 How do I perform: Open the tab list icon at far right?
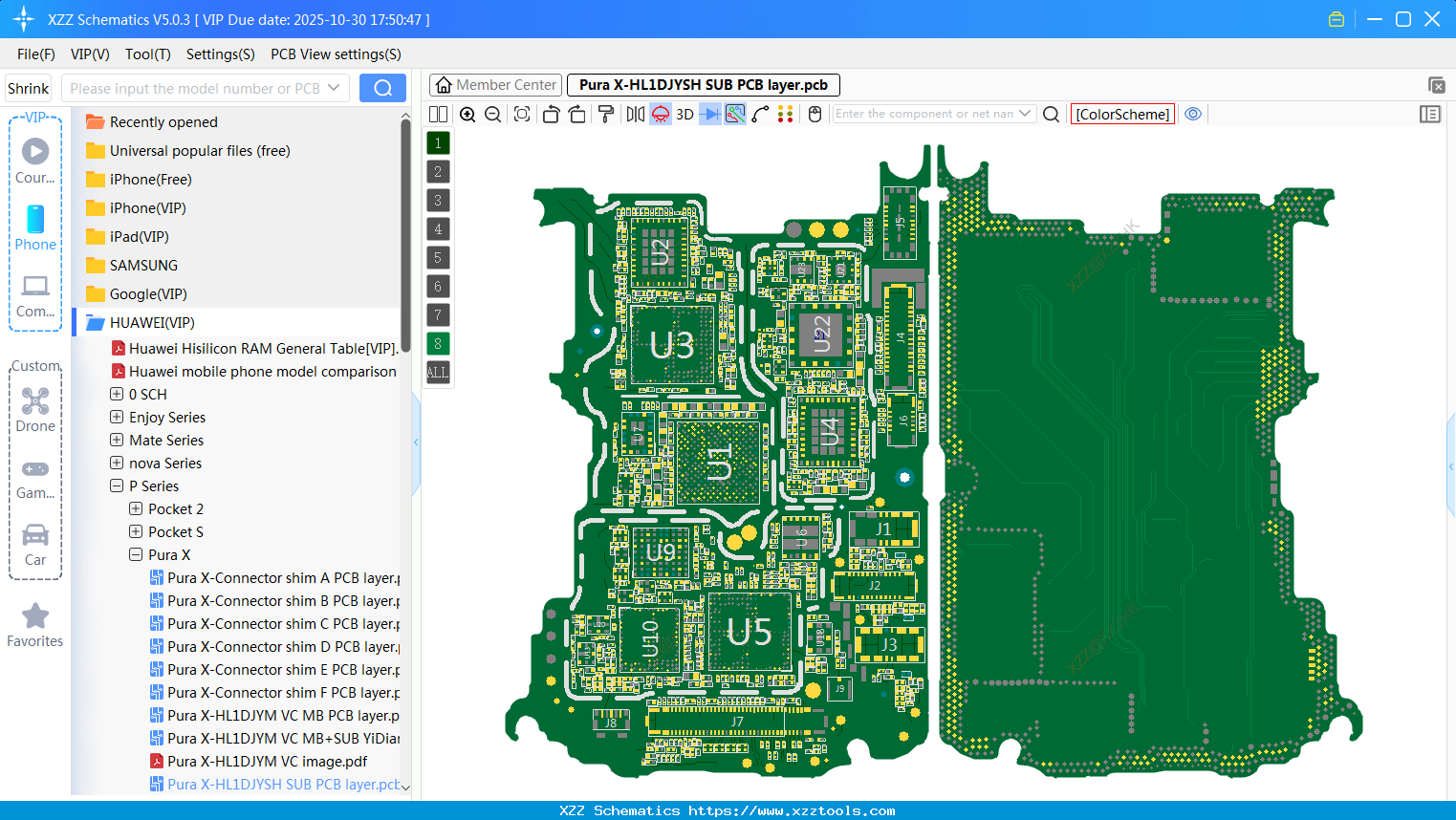point(1436,85)
